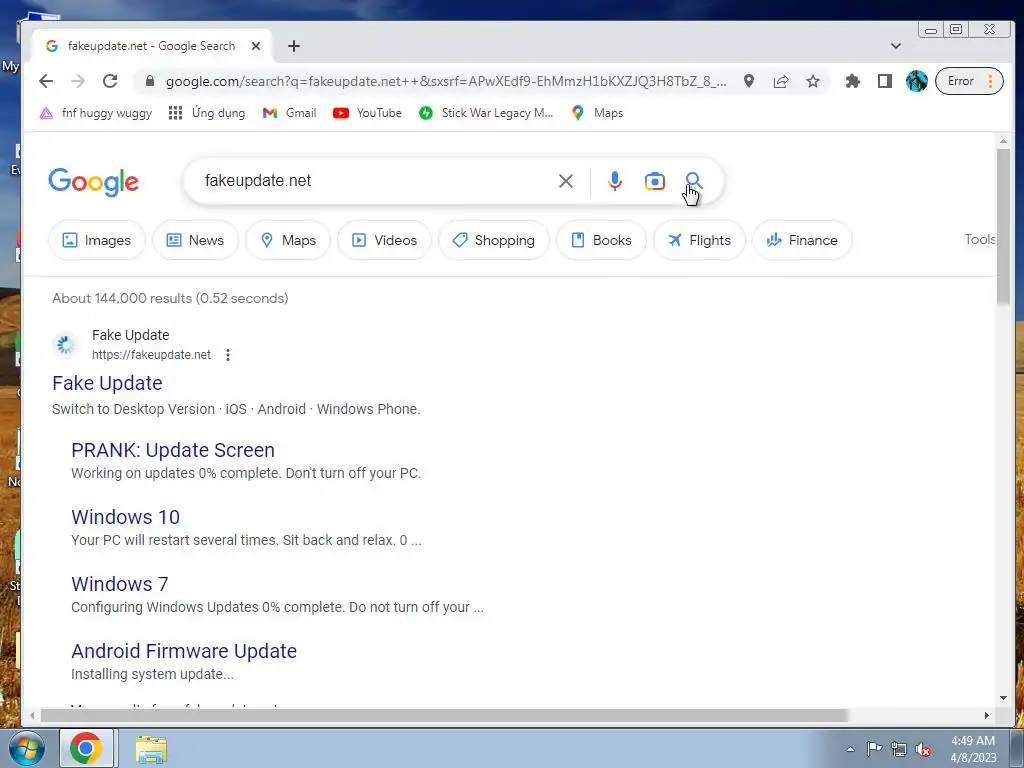Open Android Firmware Update link
The height and width of the screenshot is (768, 1024).
pos(184,651)
